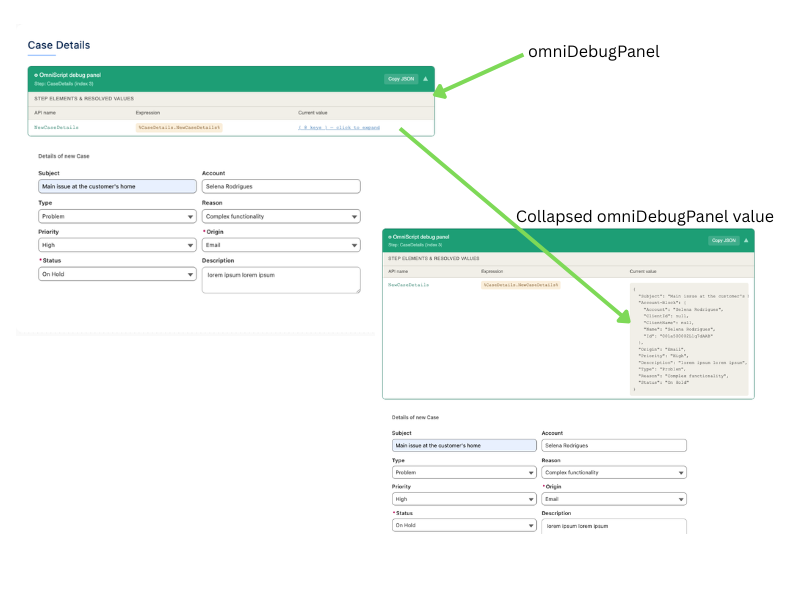
Task: Click Copy JSON in the compact debug panel
Action: click(401, 79)
